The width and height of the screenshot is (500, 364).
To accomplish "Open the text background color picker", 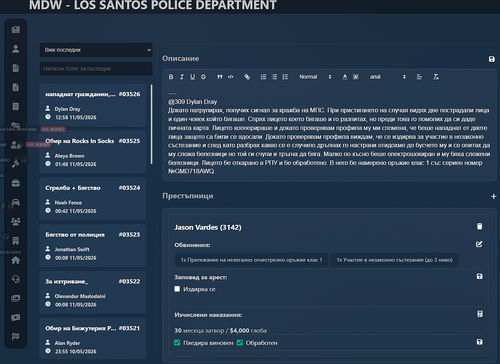I will tap(356, 77).
